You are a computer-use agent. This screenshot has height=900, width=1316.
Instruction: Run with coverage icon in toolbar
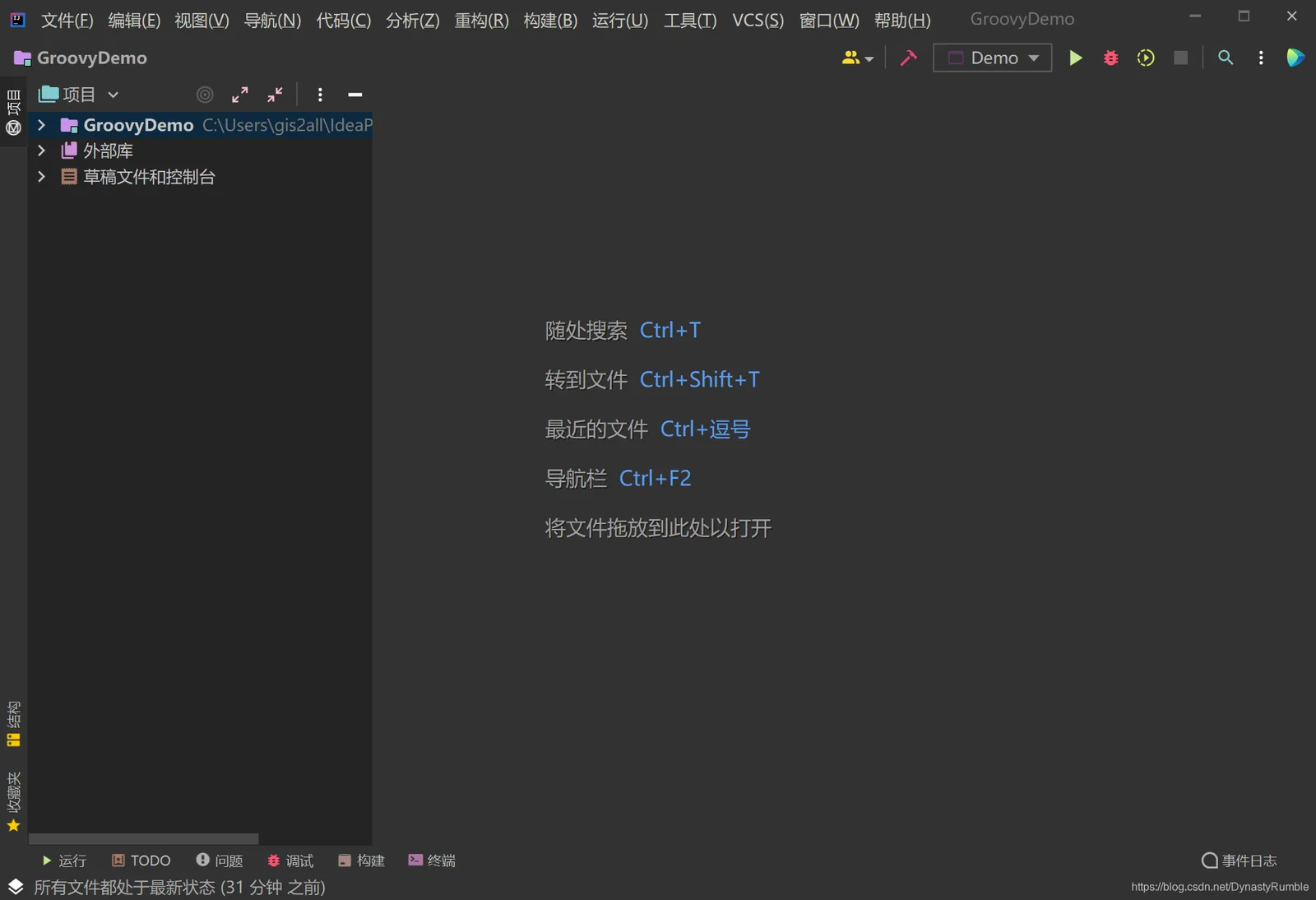point(1146,58)
